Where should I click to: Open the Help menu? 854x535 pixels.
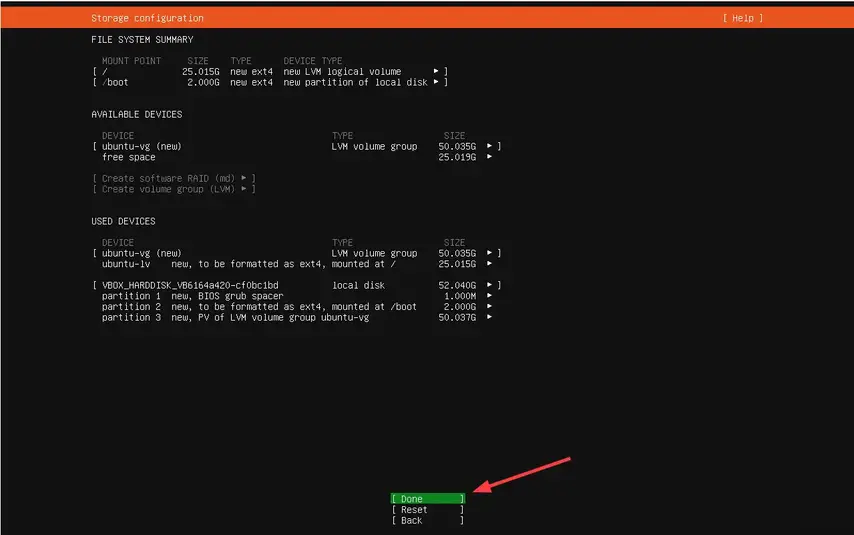pyautogui.click(x=742, y=18)
